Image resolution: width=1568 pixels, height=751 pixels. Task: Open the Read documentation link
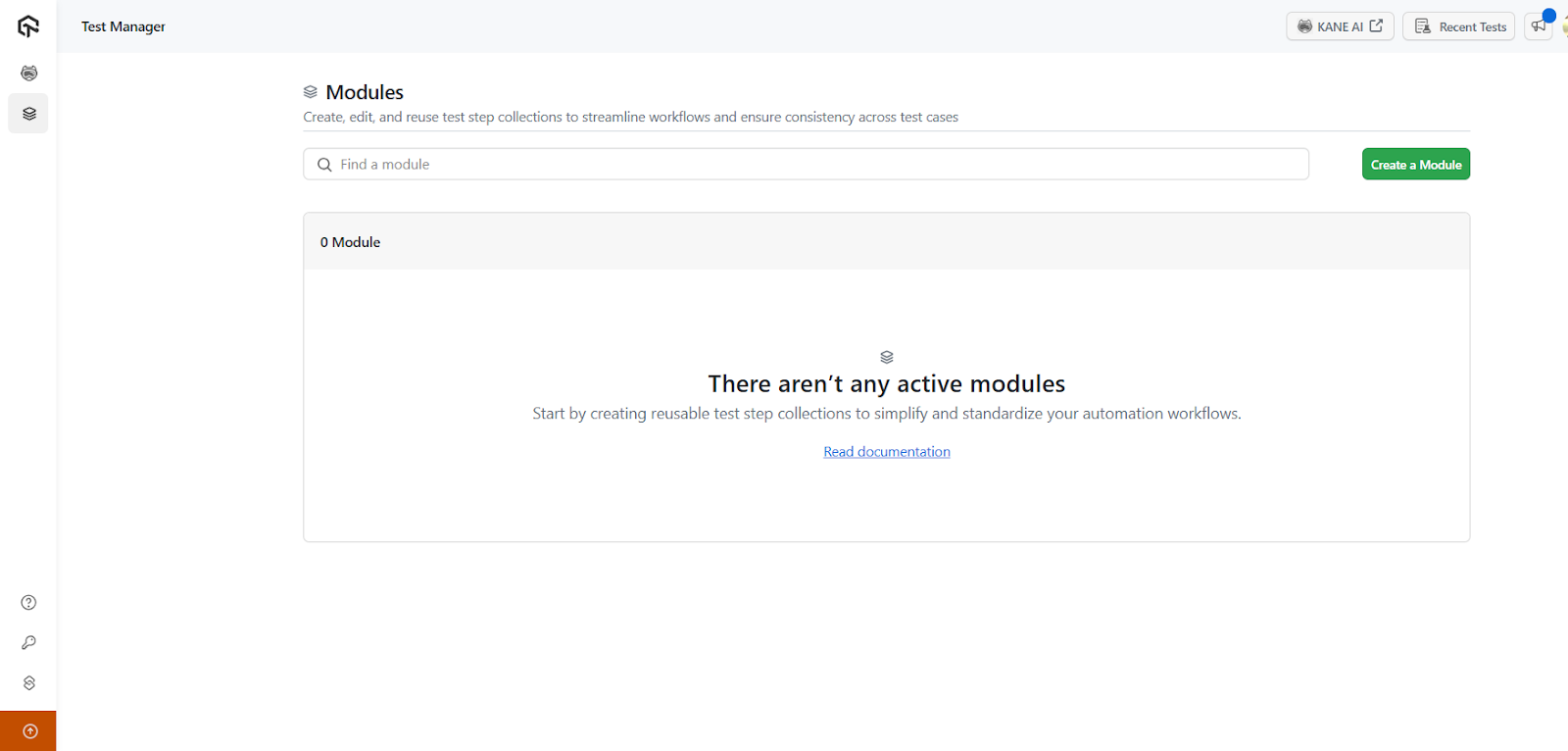[887, 452]
